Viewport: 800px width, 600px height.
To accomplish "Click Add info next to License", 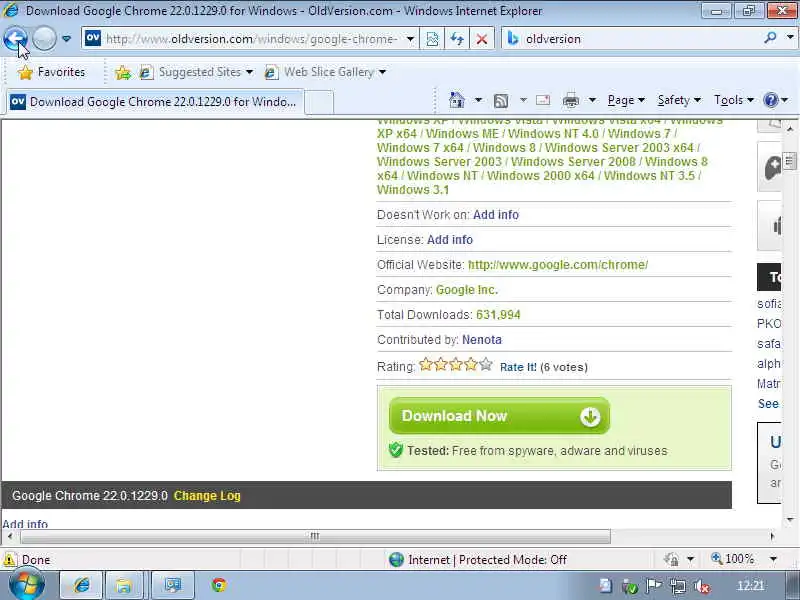I will click(x=449, y=240).
